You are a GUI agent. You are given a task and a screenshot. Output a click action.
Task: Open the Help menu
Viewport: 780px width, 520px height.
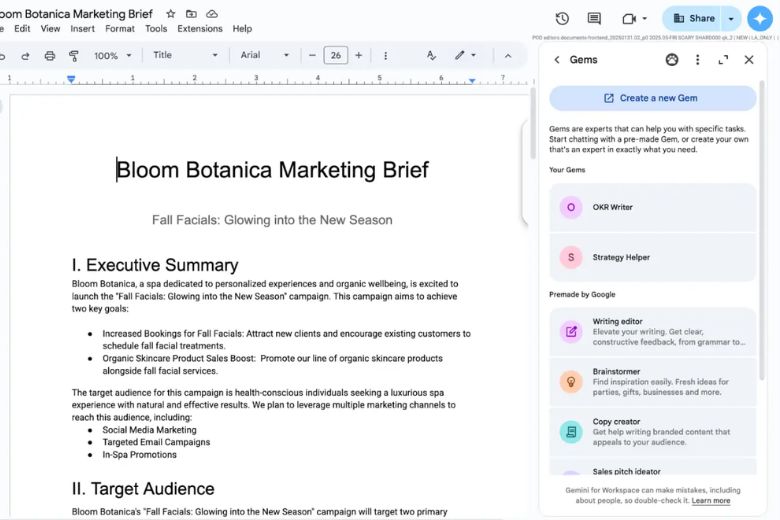[x=242, y=29]
